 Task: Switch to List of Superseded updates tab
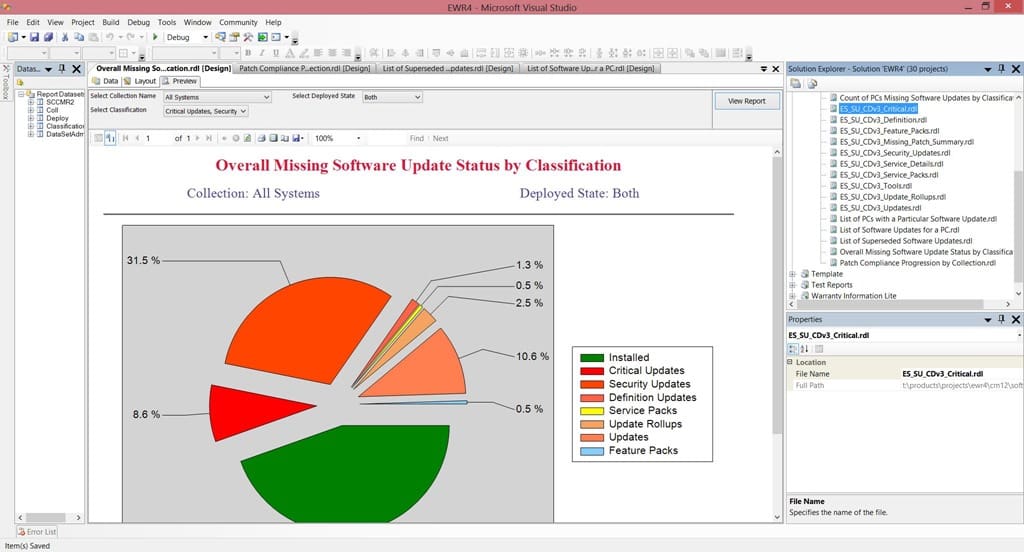pos(448,69)
